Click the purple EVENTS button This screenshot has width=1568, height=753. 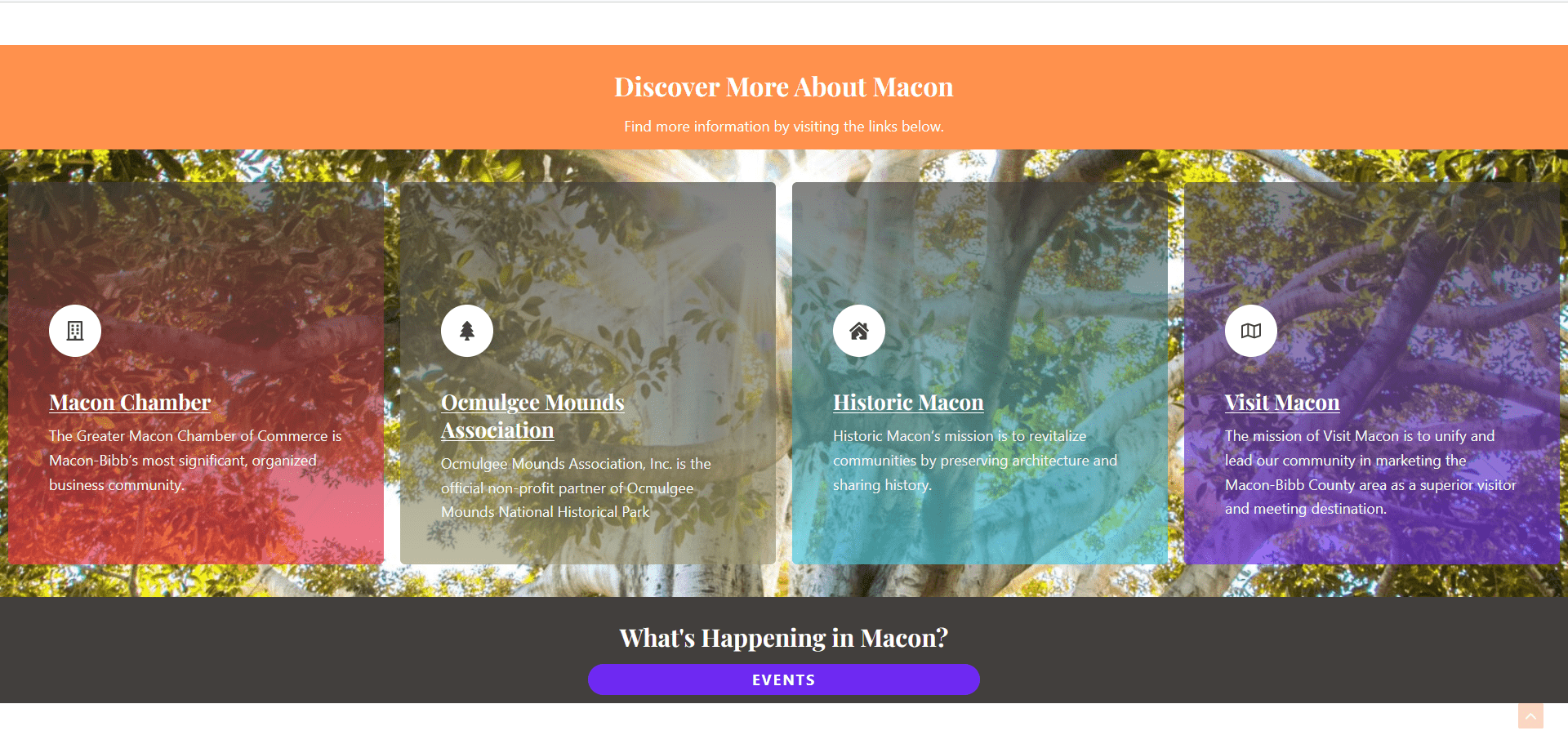(x=784, y=679)
